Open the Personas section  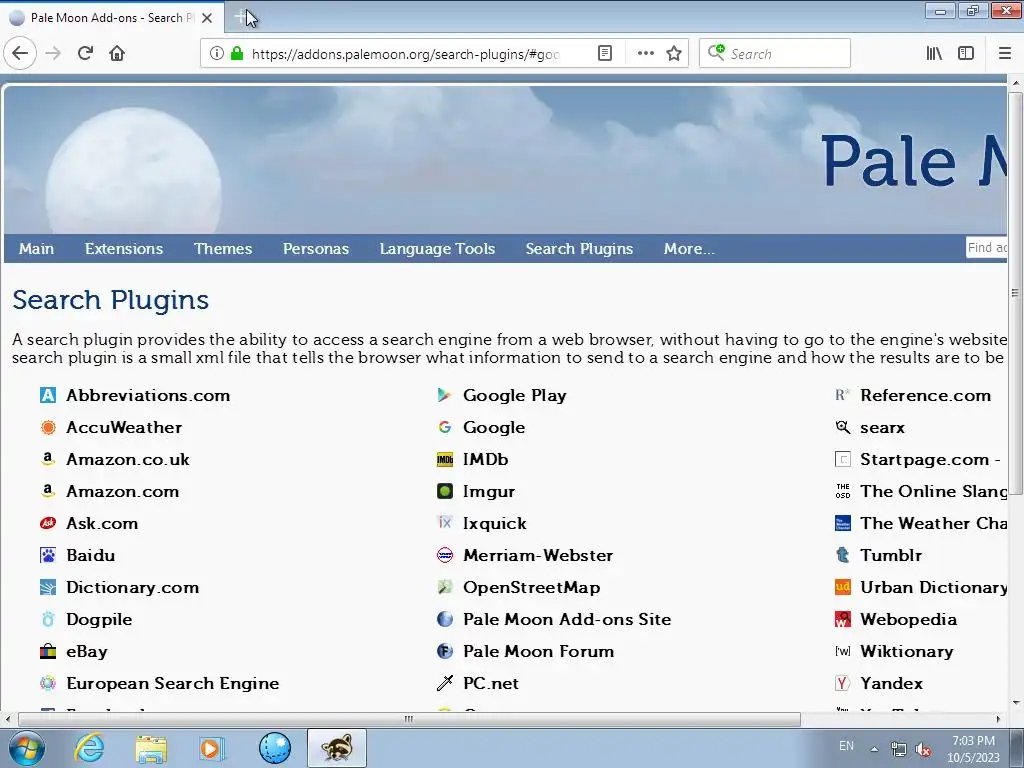click(316, 249)
